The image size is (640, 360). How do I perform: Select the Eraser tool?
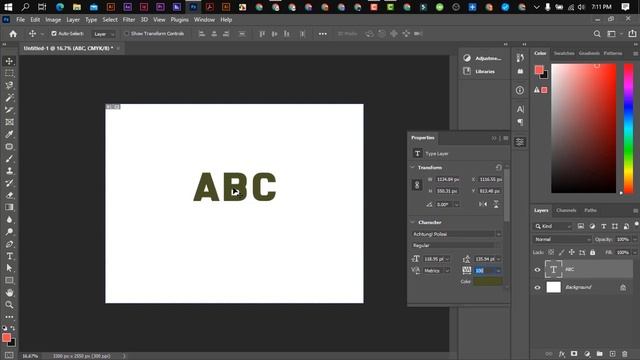9,195
